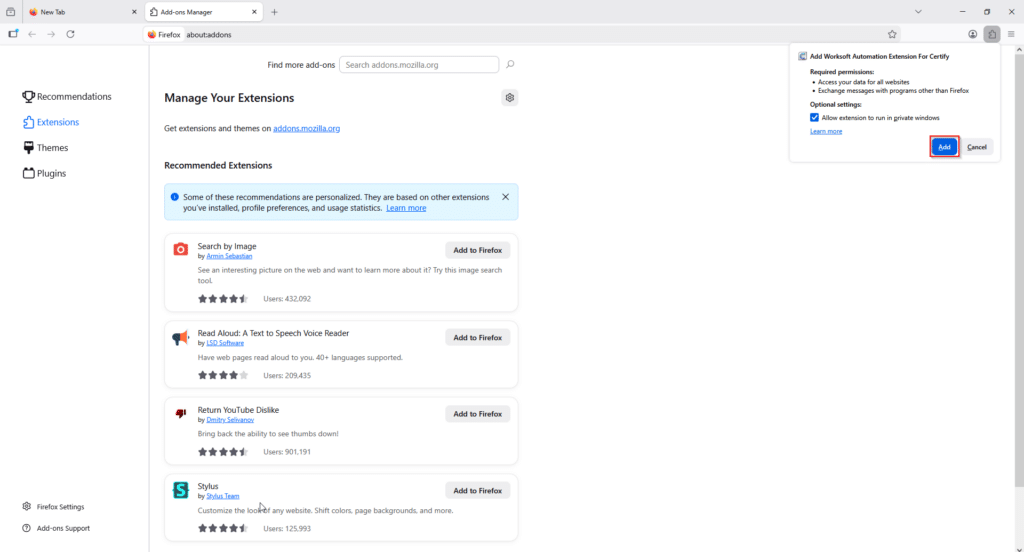Close the New Tab tab
Image resolution: width=1024 pixels, height=552 pixels.
point(134,12)
